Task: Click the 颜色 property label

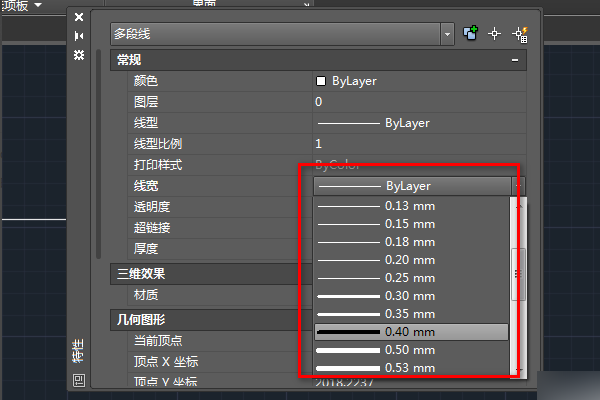Action: pyautogui.click(x=146, y=81)
